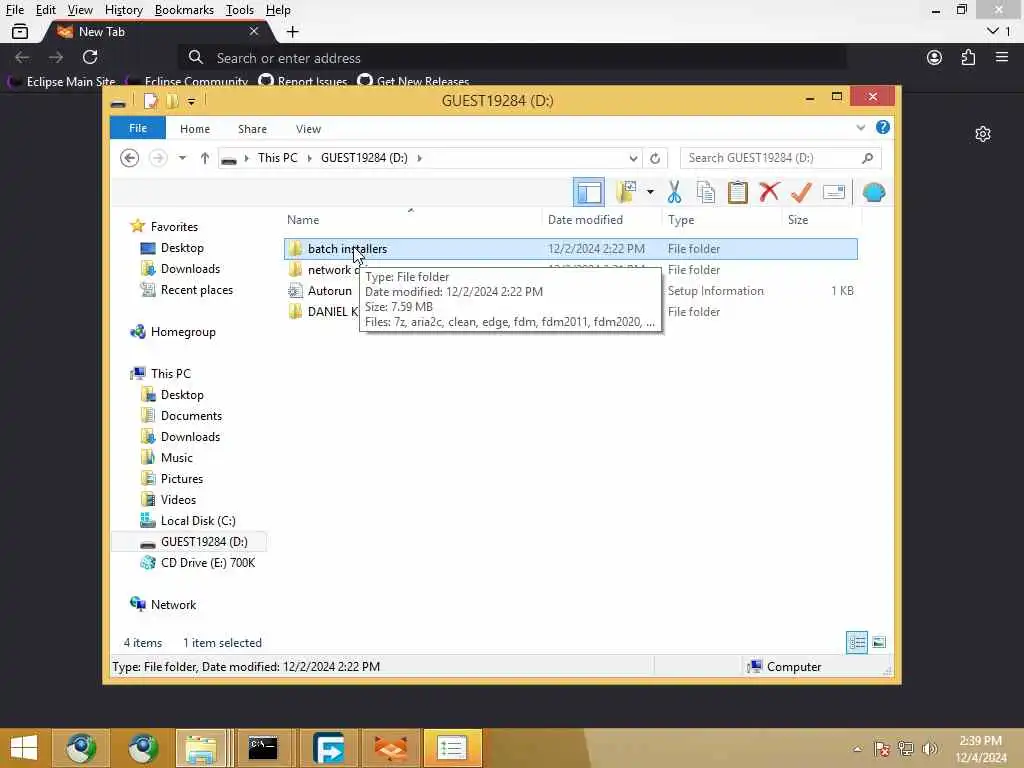Viewport: 1024px width, 768px height.
Task: Sort by the Type column header
Action: point(721,220)
